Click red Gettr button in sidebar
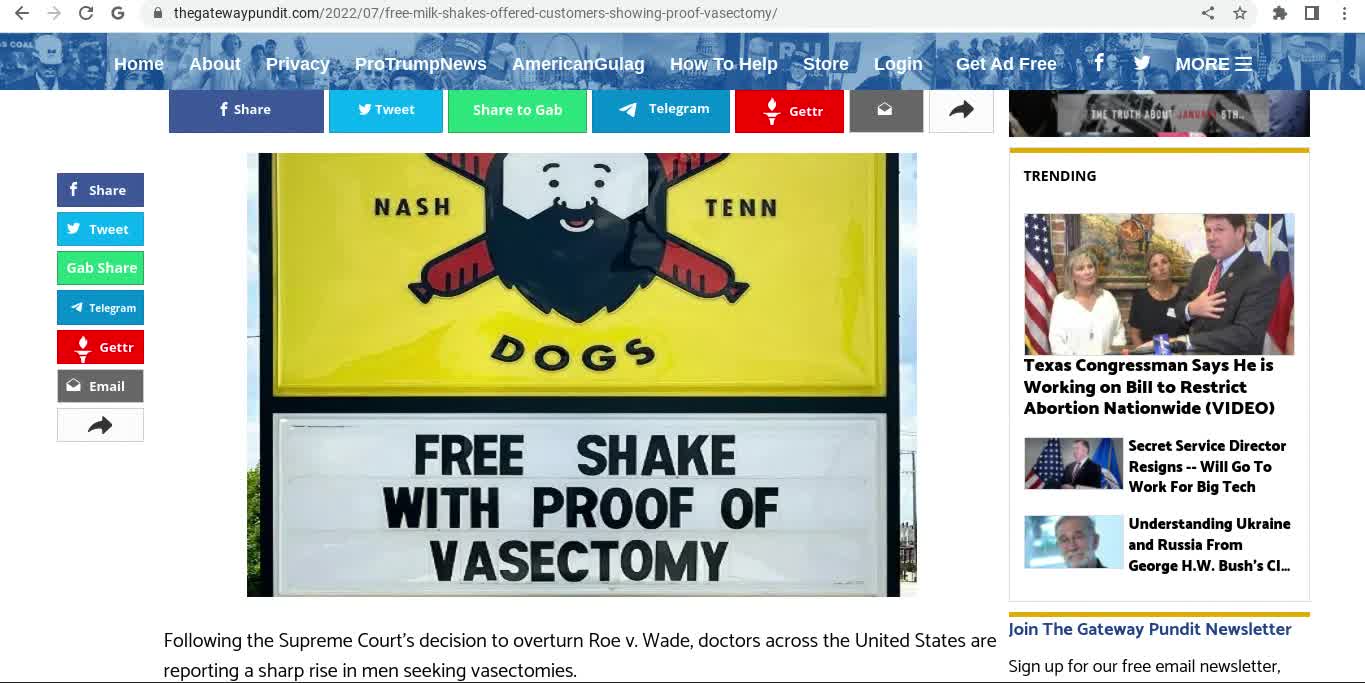 click(x=100, y=347)
